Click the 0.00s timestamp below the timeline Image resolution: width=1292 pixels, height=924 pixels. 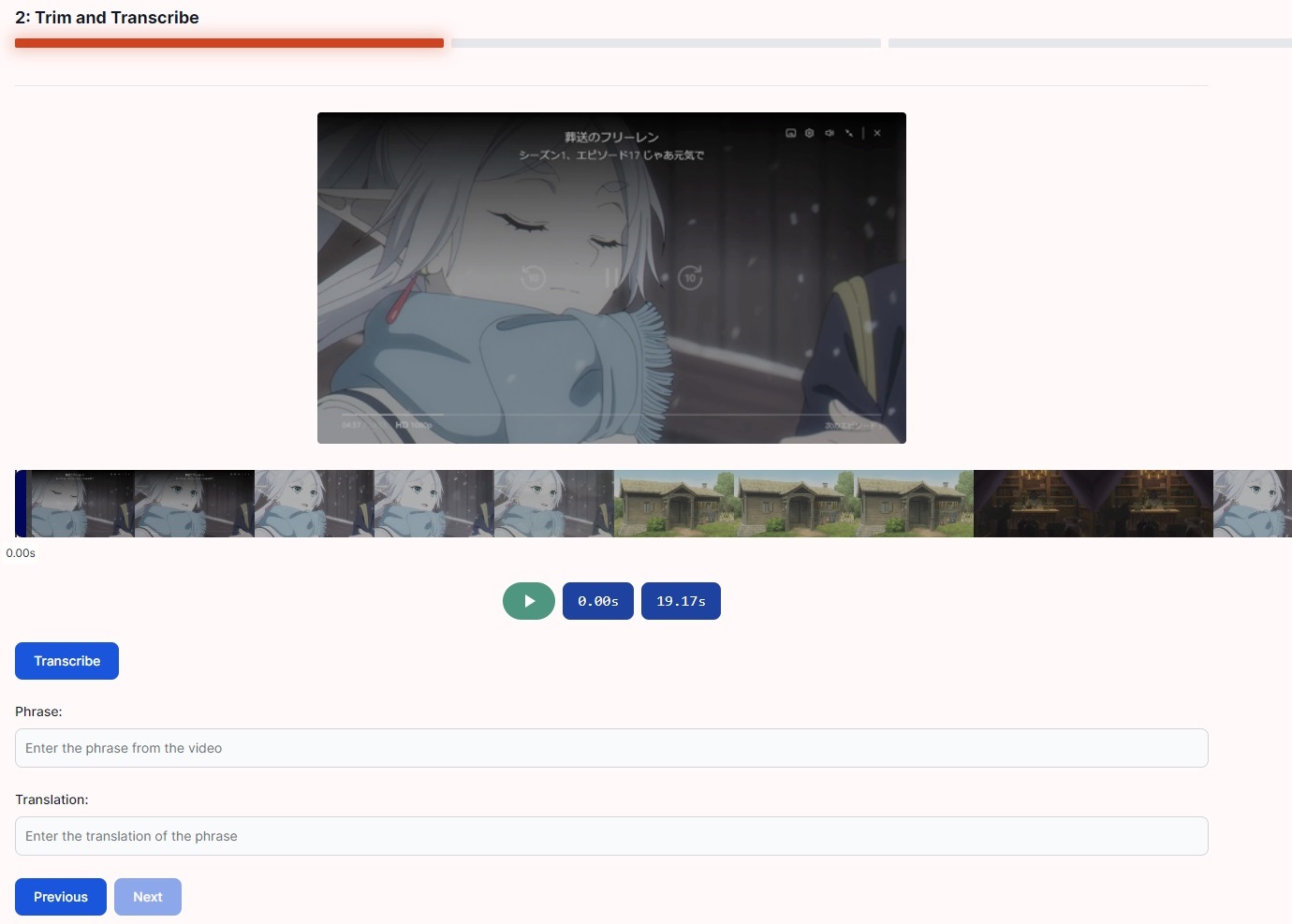coord(21,553)
